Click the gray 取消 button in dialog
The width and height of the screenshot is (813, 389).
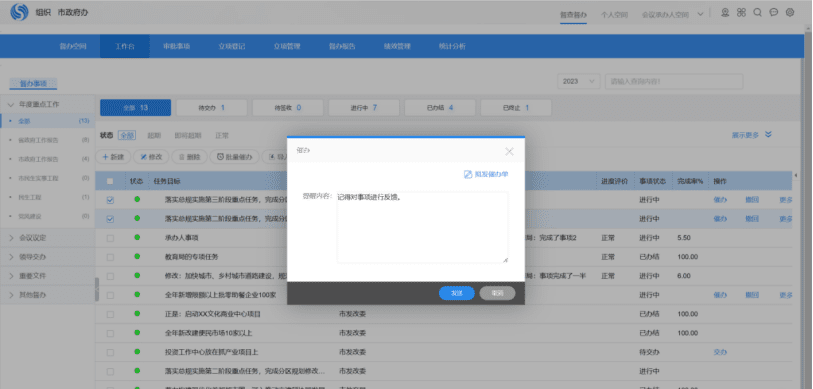497,293
